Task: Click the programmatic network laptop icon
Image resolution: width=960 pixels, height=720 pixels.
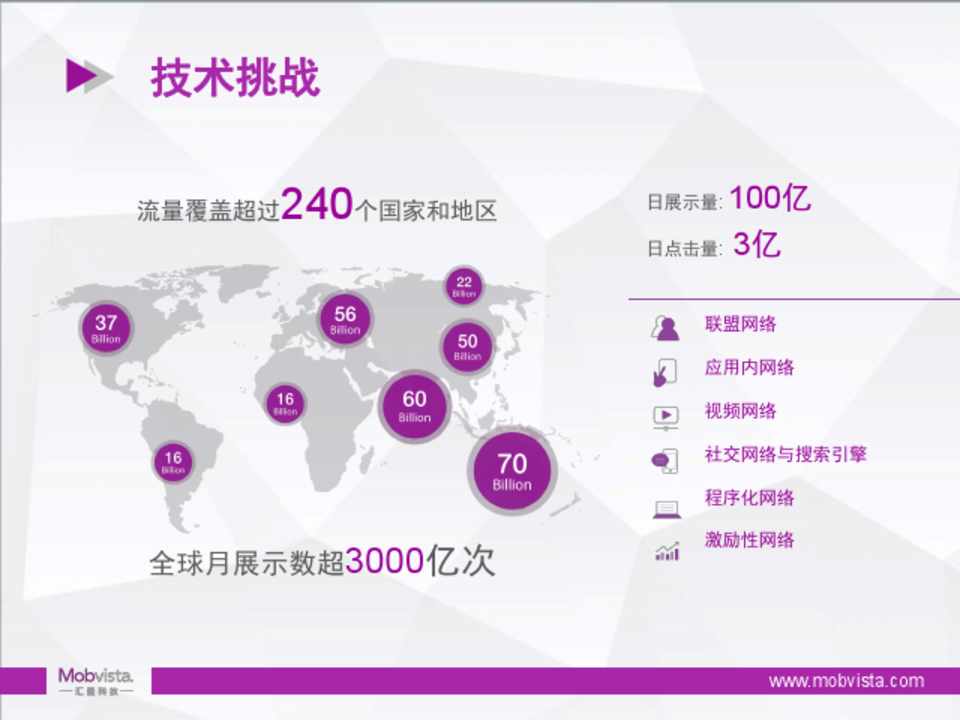Action: click(666, 508)
